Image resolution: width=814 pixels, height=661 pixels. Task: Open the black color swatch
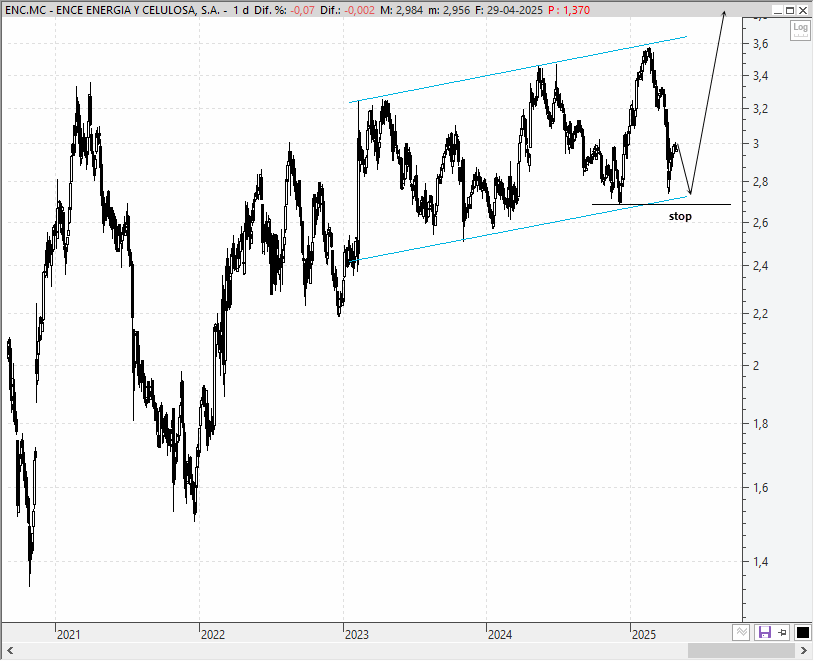coord(803,632)
